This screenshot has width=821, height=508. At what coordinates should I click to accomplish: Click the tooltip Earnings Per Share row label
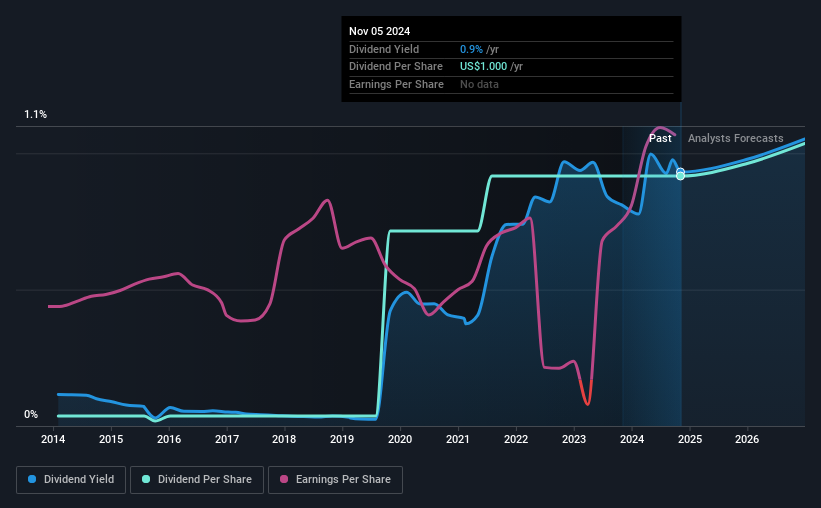[396, 84]
